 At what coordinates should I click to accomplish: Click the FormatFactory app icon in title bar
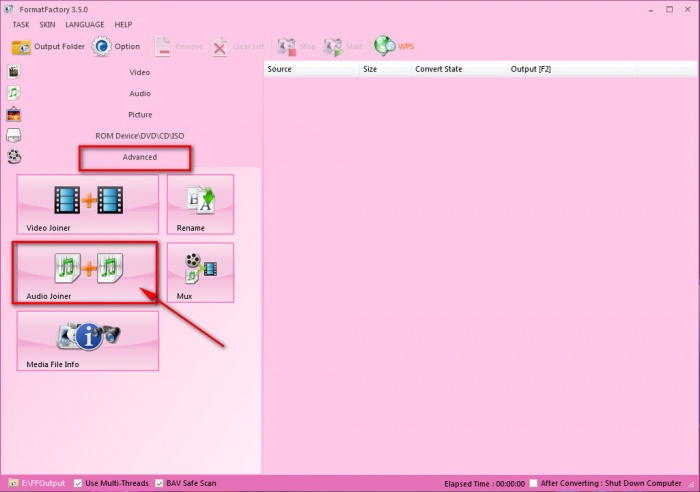click(x=8, y=9)
